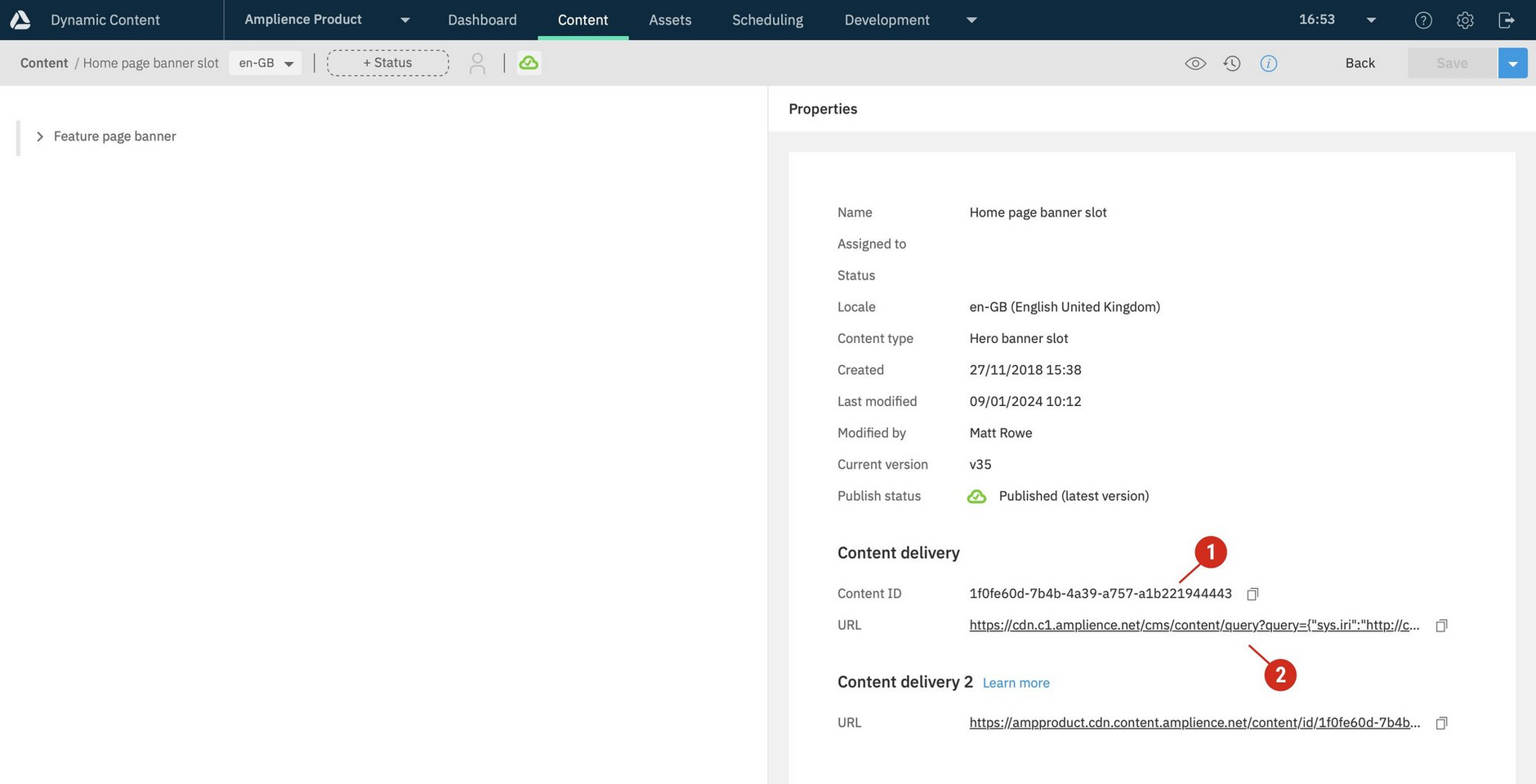Click the 16:53 clock display

(1317, 20)
